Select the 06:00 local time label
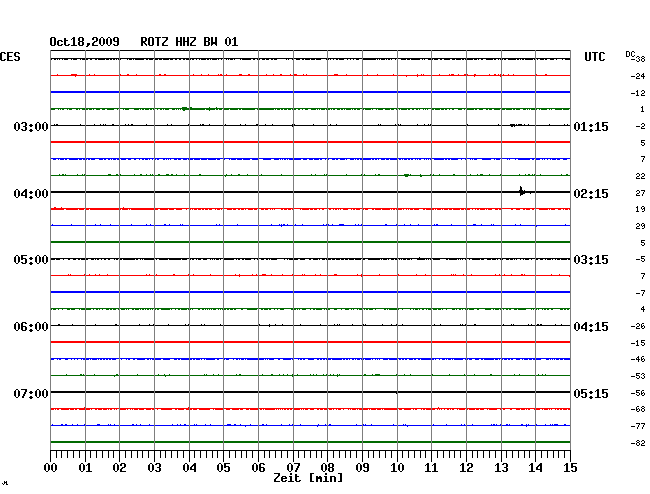The image size is (650, 494). pos(31,327)
